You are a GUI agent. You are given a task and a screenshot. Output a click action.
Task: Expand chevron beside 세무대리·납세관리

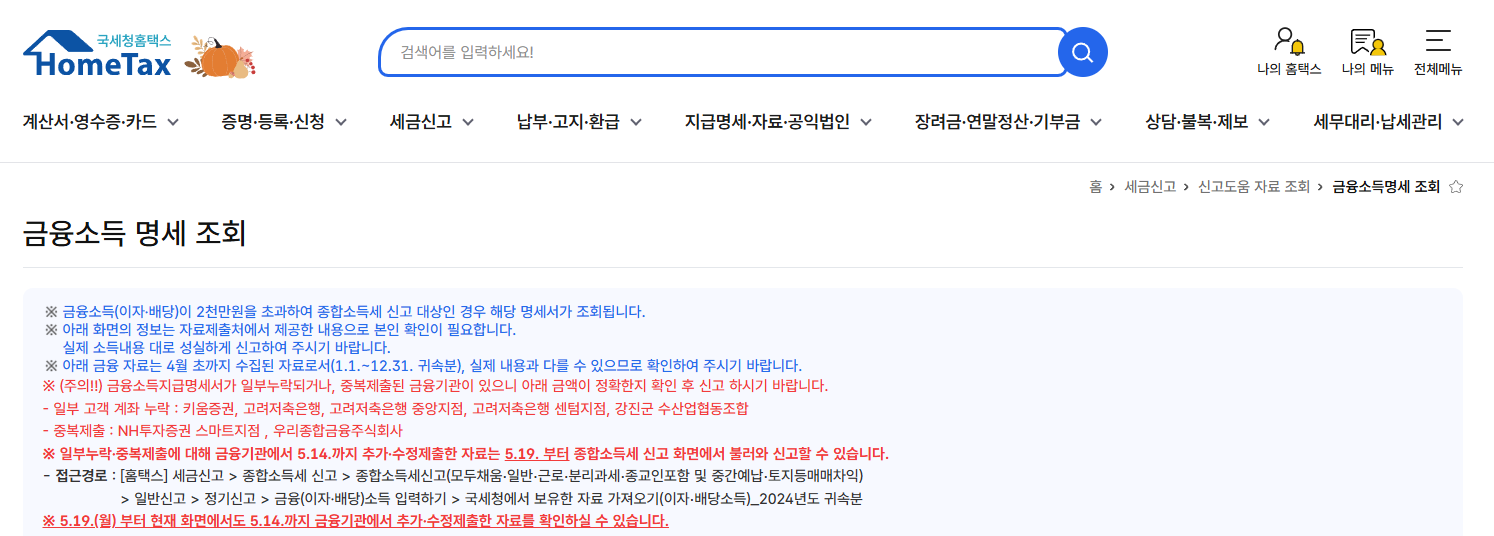(1458, 123)
